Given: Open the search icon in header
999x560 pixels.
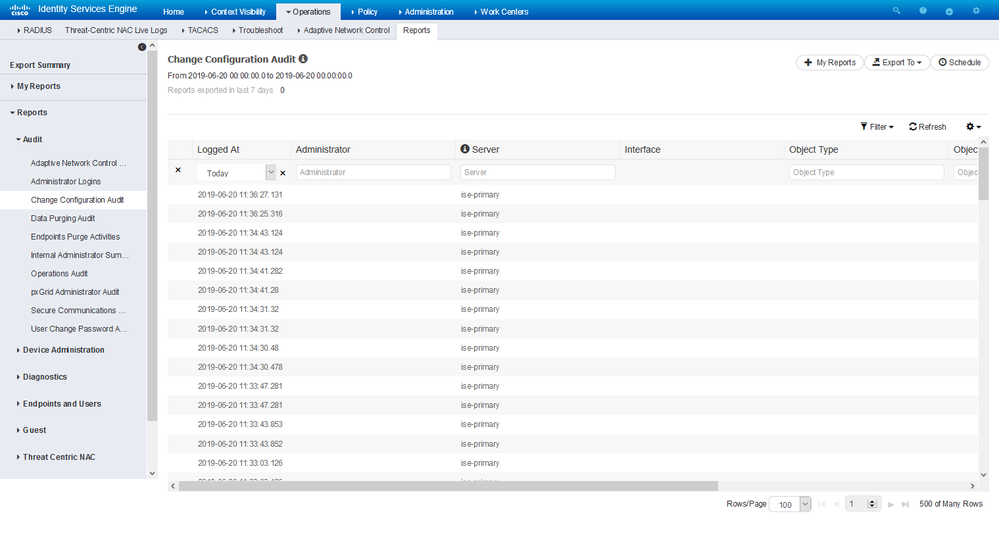Looking at the screenshot, I should click(896, 11).
